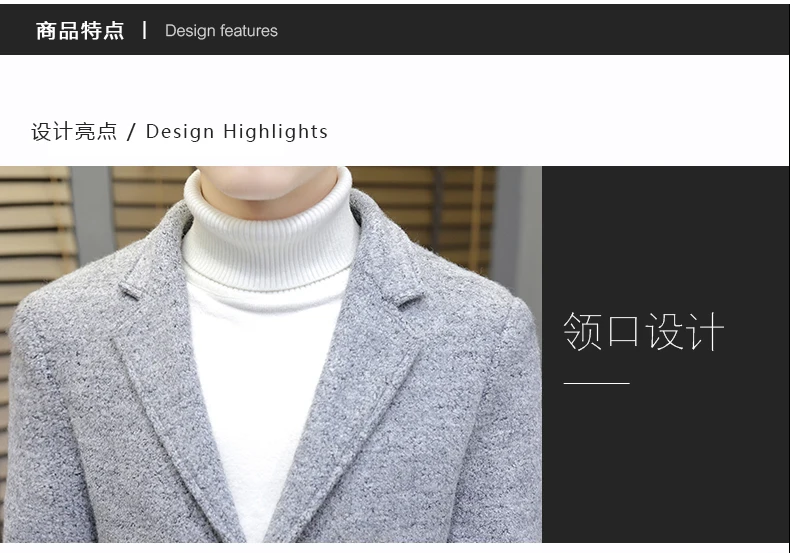Screen dimensions: 790x553
Task: Click the 领口设计 caption text
Action: pos(643,331)
